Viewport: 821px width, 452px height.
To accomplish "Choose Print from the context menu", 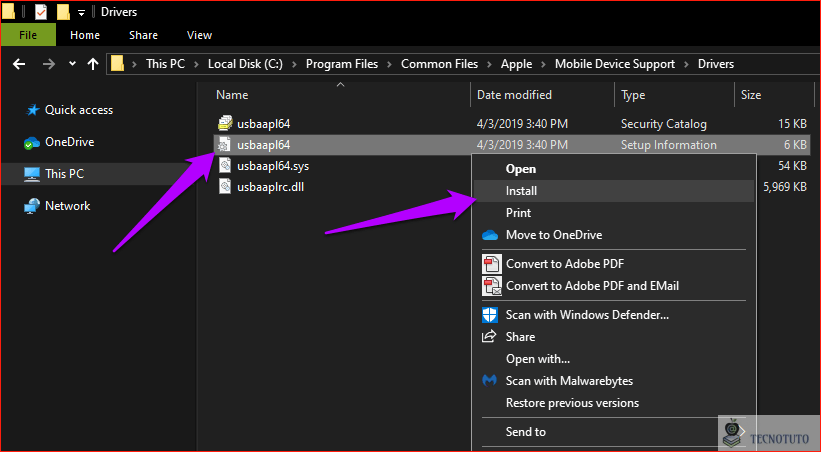I will pyautogui.click(x=614, y=213).
